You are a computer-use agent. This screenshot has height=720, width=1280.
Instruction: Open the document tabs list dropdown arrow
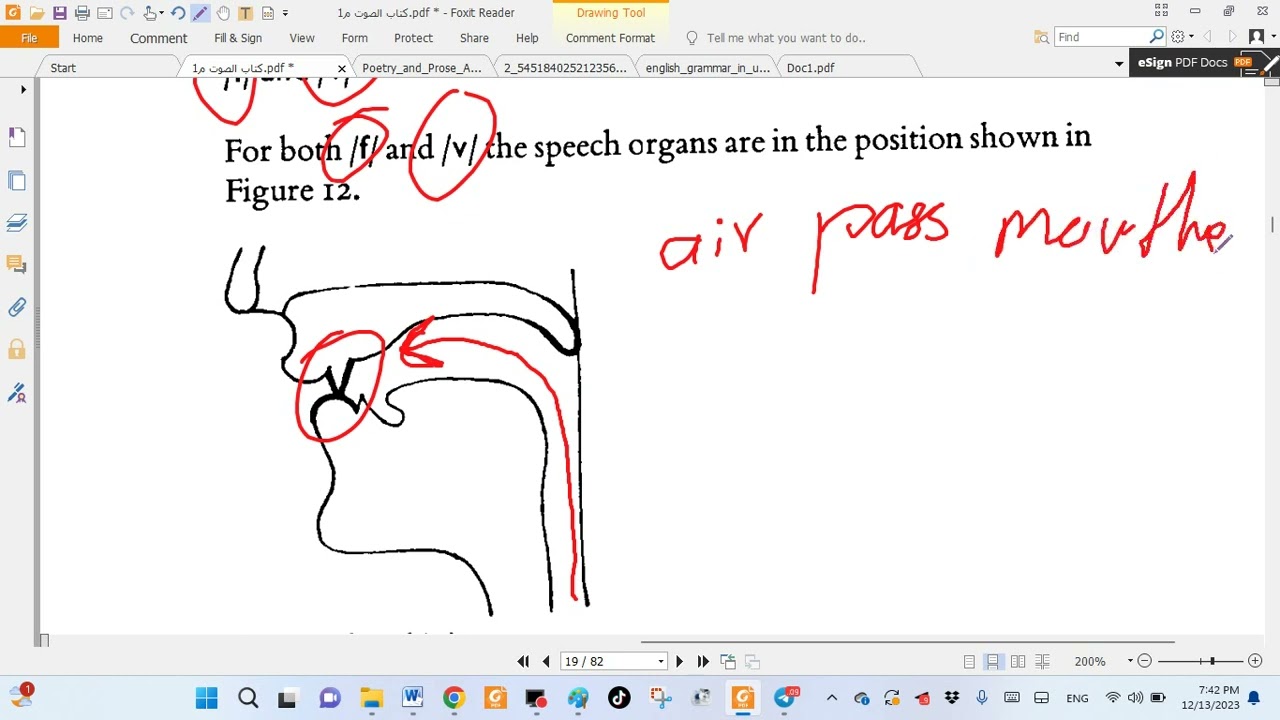coord(1119,64)
